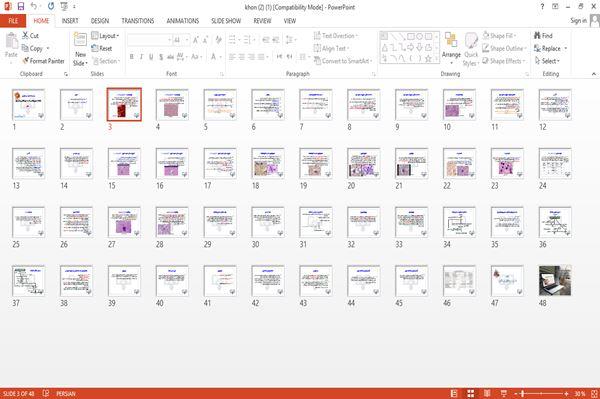The height and width of the screenshot is (399, 600).
Task: Expand the Select dropdown
Action: tap(547, 61)
